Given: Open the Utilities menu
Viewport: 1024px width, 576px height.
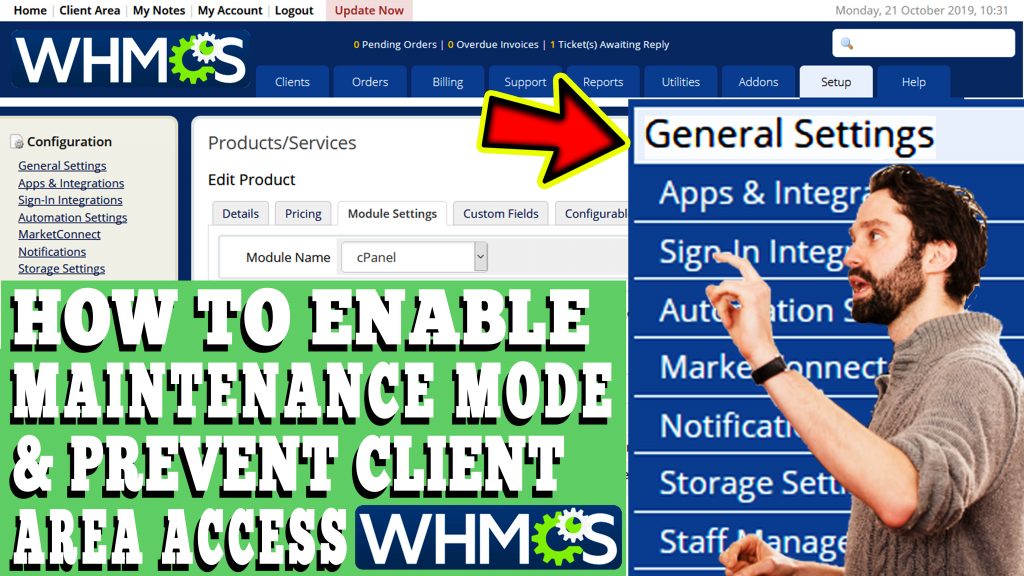Looking at the screenshot, I should point(681,82).
